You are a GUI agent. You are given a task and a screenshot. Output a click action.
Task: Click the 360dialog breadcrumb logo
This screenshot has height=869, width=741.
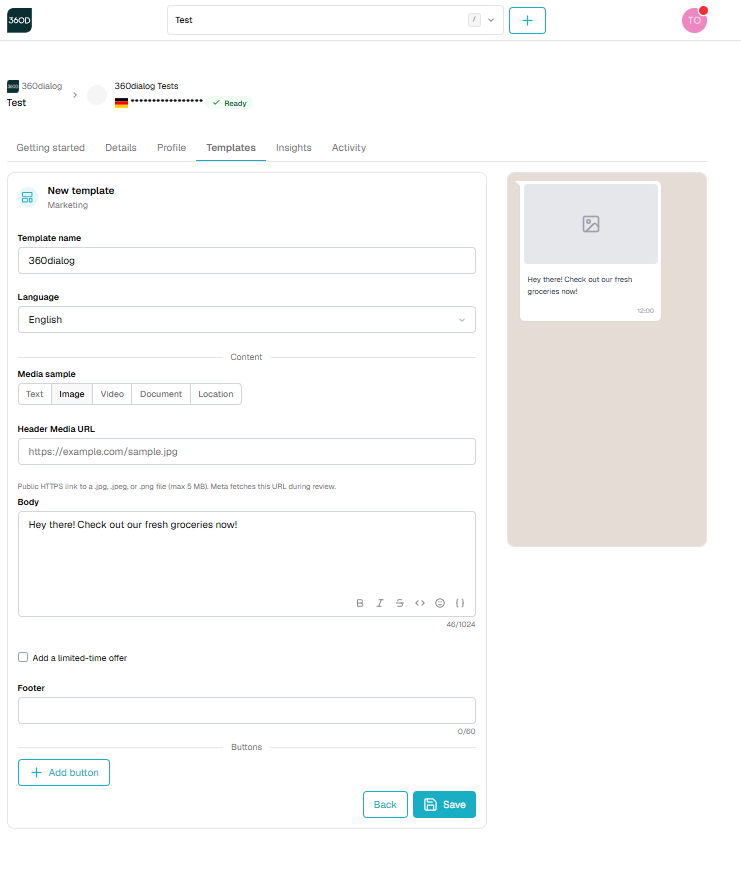pos(13,86)
